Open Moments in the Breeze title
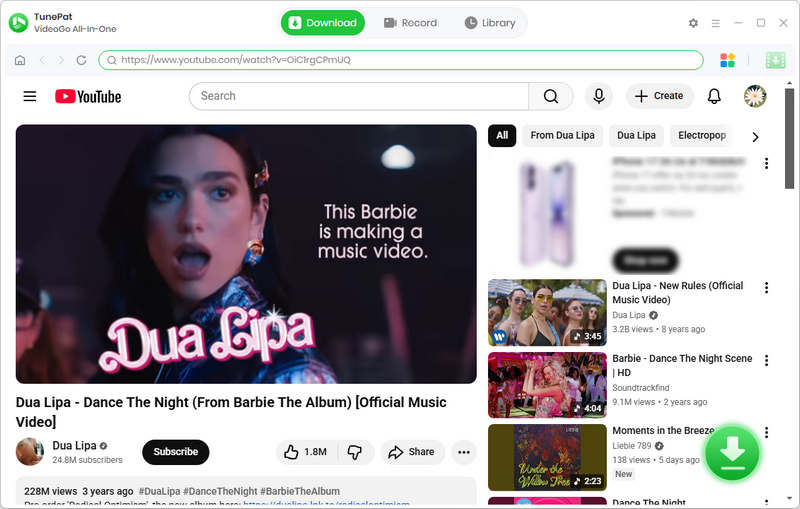800x509 pixels. coord(663,431)
